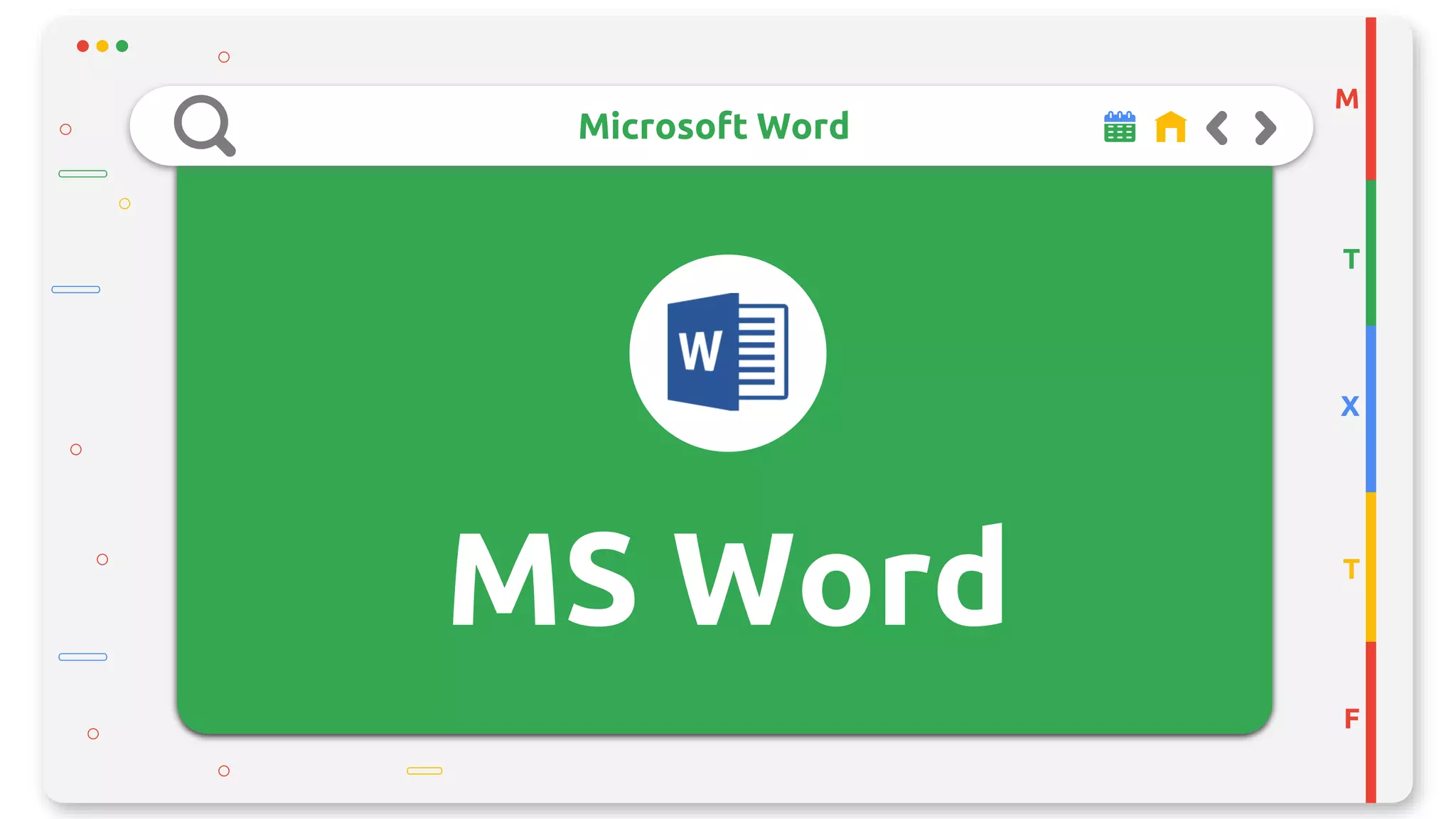Select the red F tab on the sidebar
Viewport: 1456px width, 819px height.
click(1351, 718)
